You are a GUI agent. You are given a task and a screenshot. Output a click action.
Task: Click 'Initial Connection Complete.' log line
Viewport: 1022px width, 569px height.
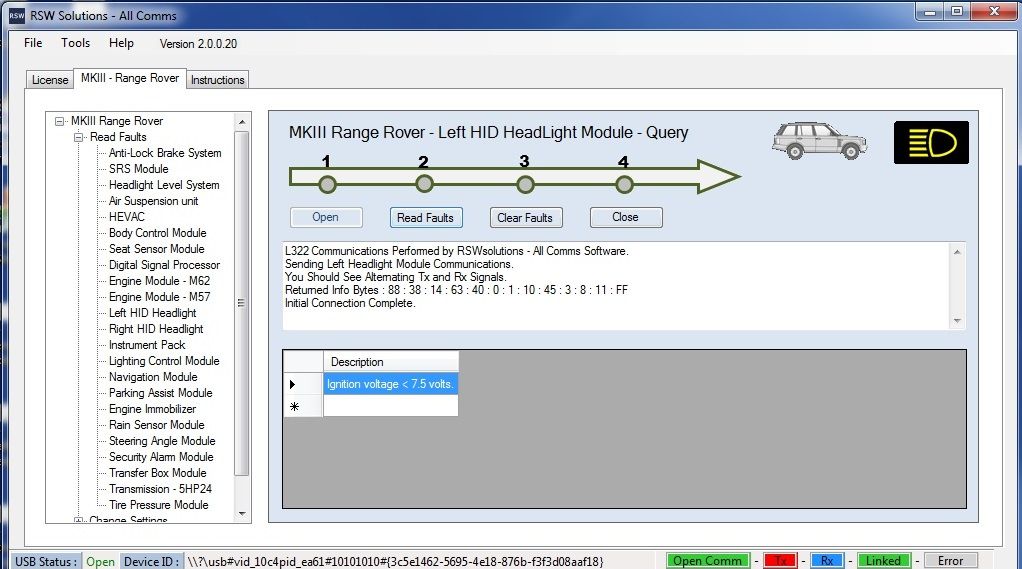click(x=350, y=303)
